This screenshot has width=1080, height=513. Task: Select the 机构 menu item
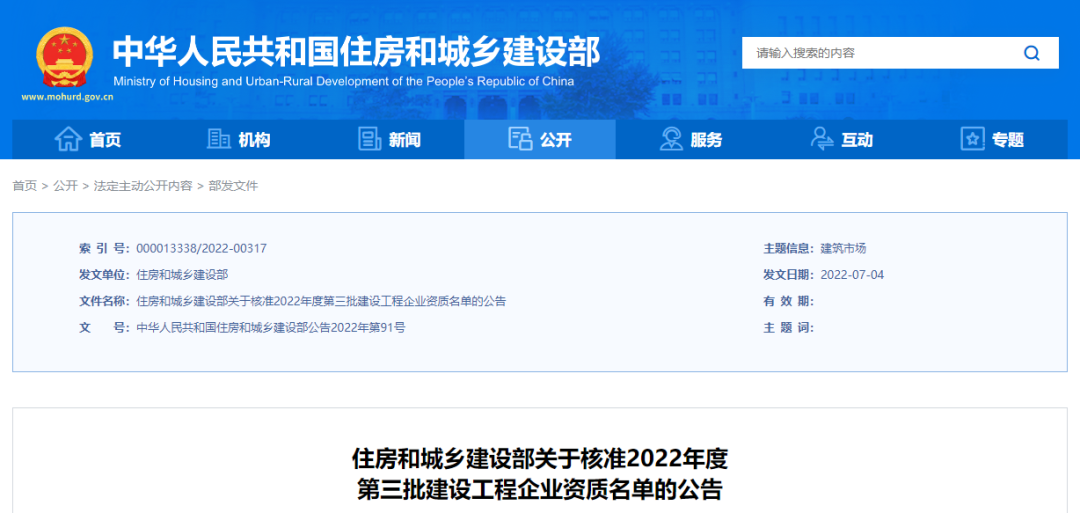click(x=254, y=140)
